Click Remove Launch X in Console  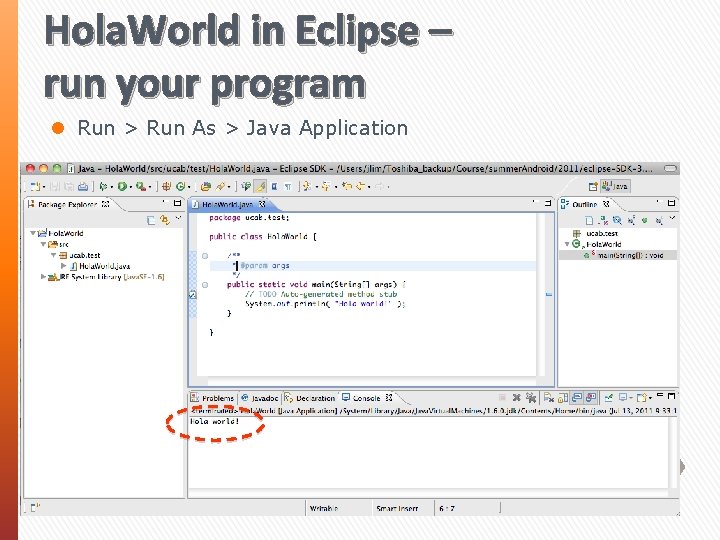[516, 398]
